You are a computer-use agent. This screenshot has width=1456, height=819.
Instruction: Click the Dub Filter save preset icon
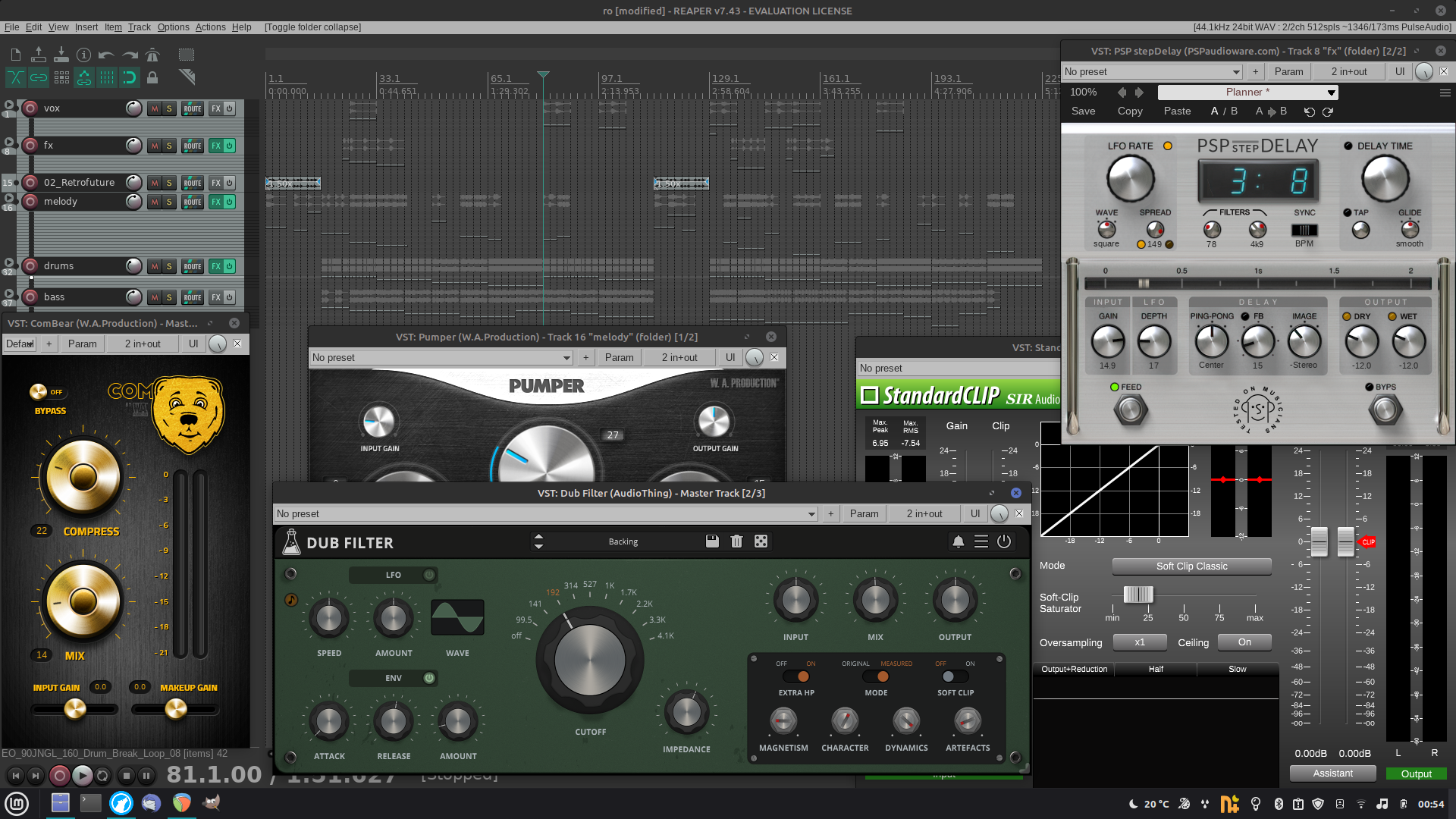tap(711, 541)
